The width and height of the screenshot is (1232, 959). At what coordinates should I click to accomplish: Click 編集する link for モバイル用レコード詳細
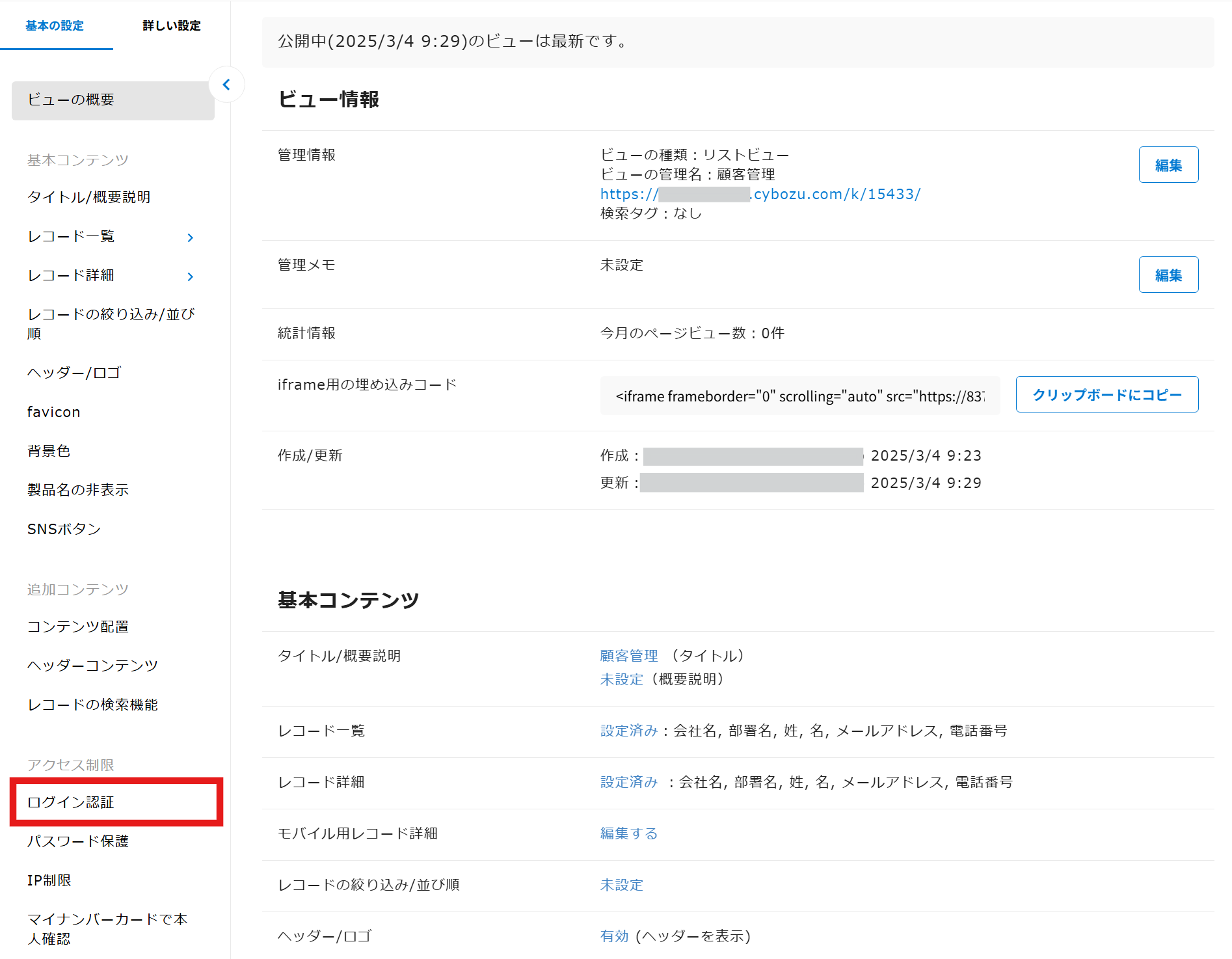point(628,833)
